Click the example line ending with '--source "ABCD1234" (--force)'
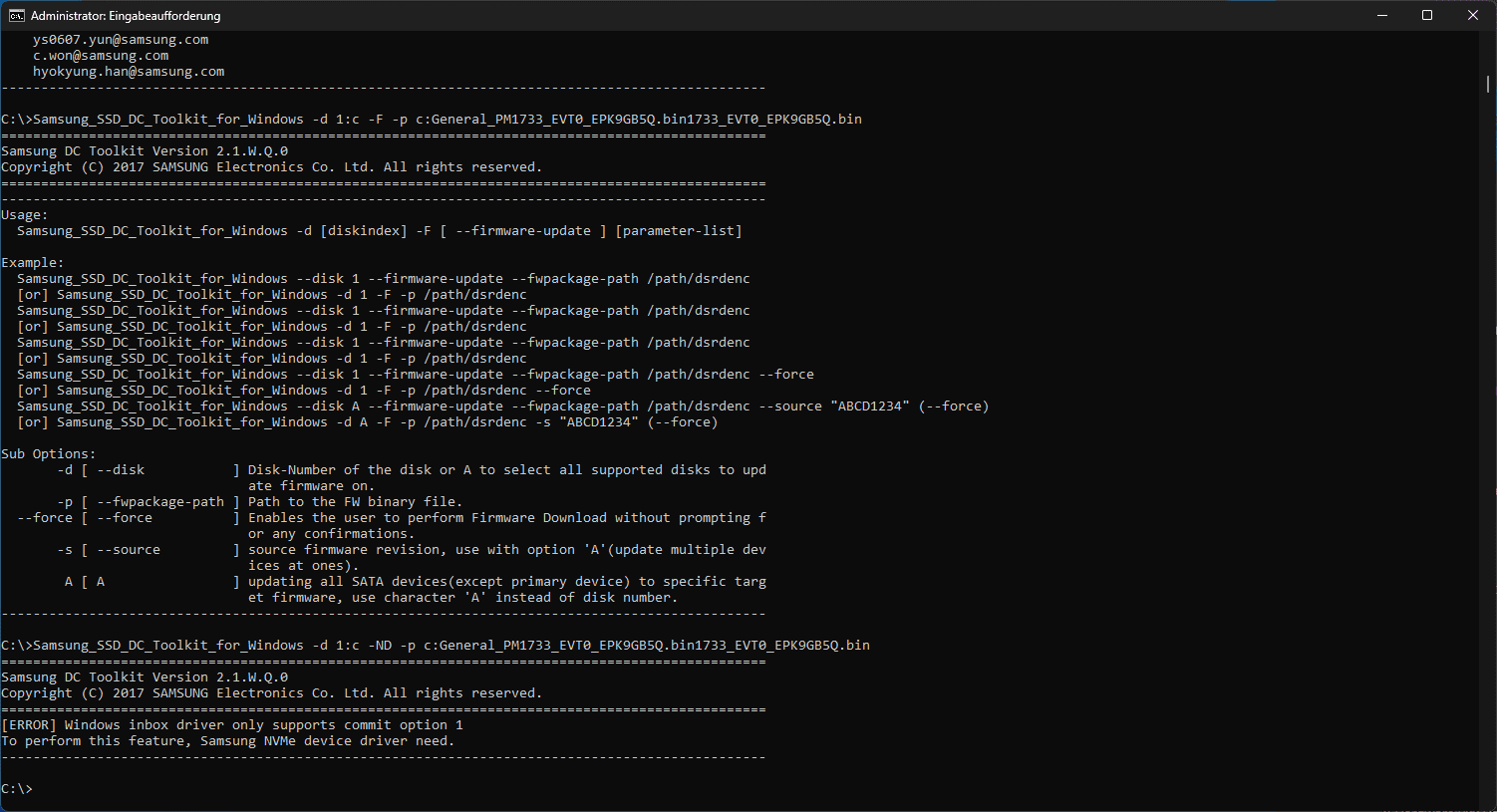This screenshot has height=812, width=1497. point(503,406)
